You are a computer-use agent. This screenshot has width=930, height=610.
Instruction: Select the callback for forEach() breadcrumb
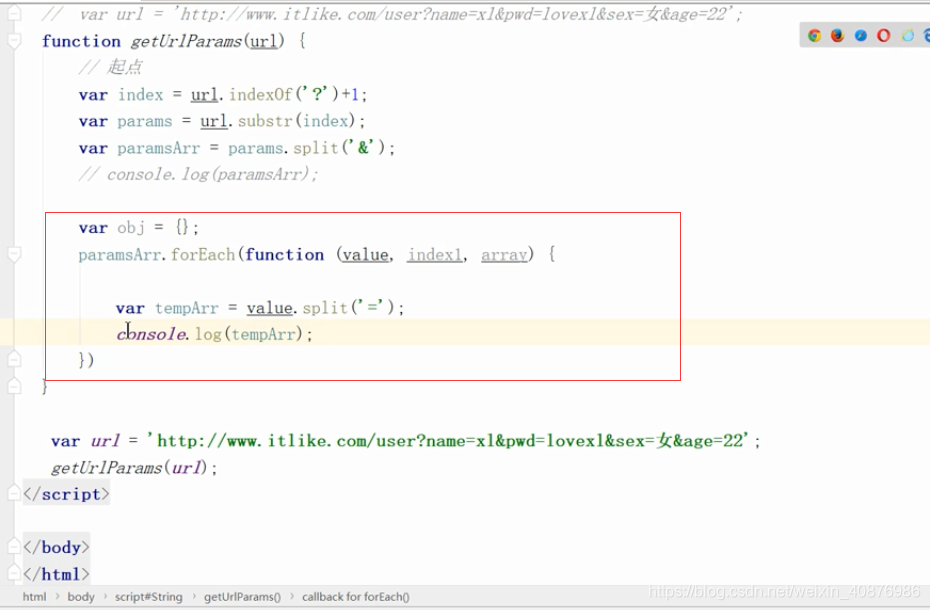pos(356,597)
